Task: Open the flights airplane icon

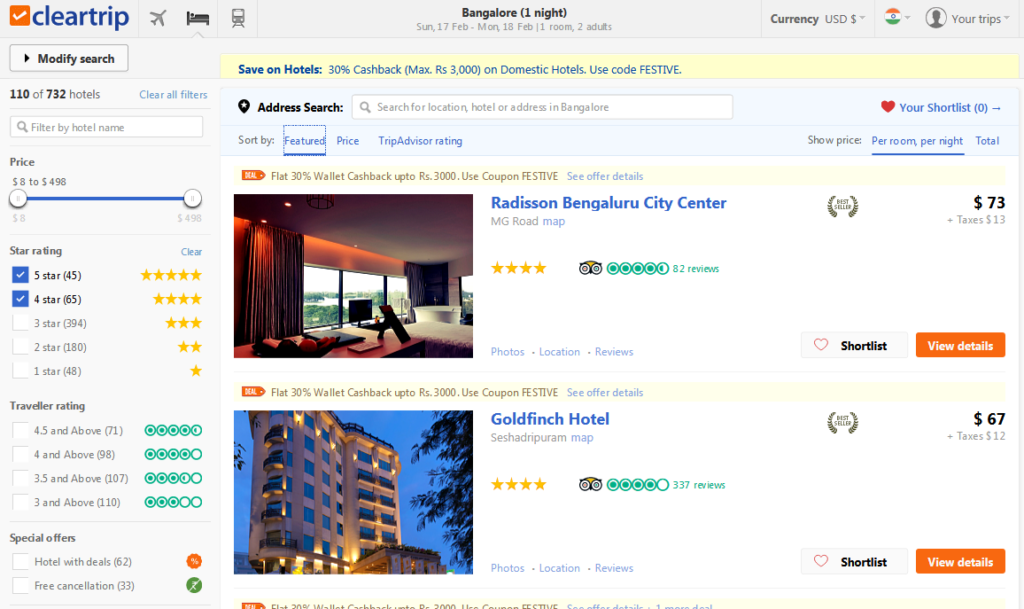Action: pos(158,18)
